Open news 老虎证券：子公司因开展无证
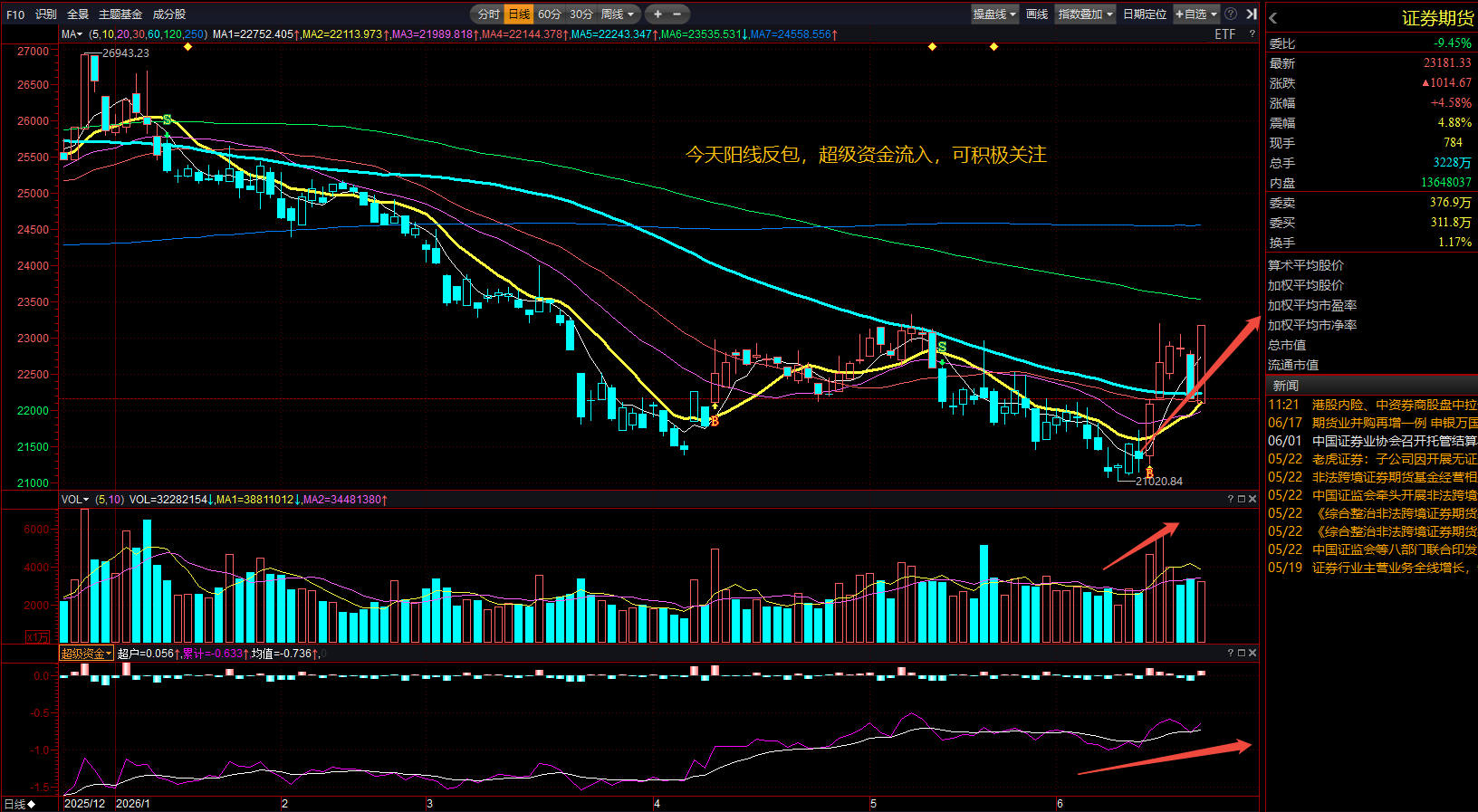Image resolution: width=1478 pixels, height=812 pixels. pos(1372,459)
